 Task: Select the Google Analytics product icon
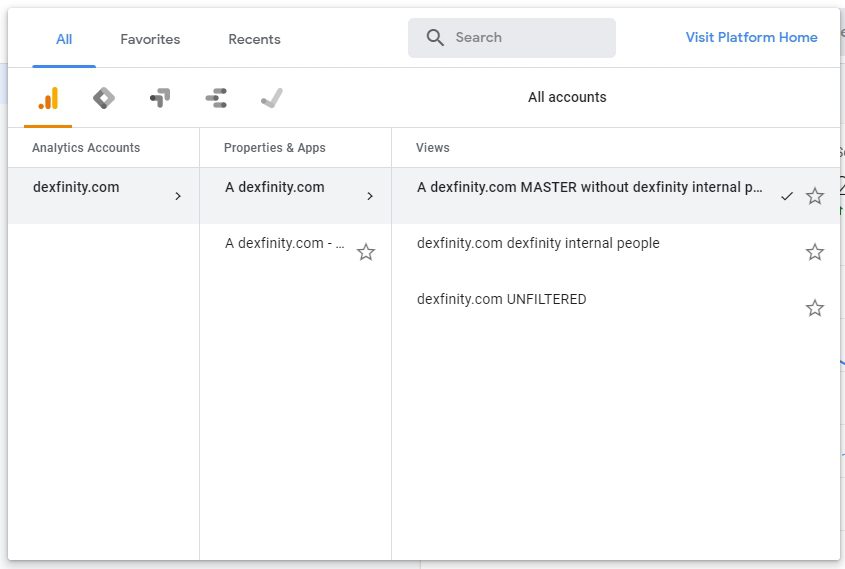tap(48, 98)
